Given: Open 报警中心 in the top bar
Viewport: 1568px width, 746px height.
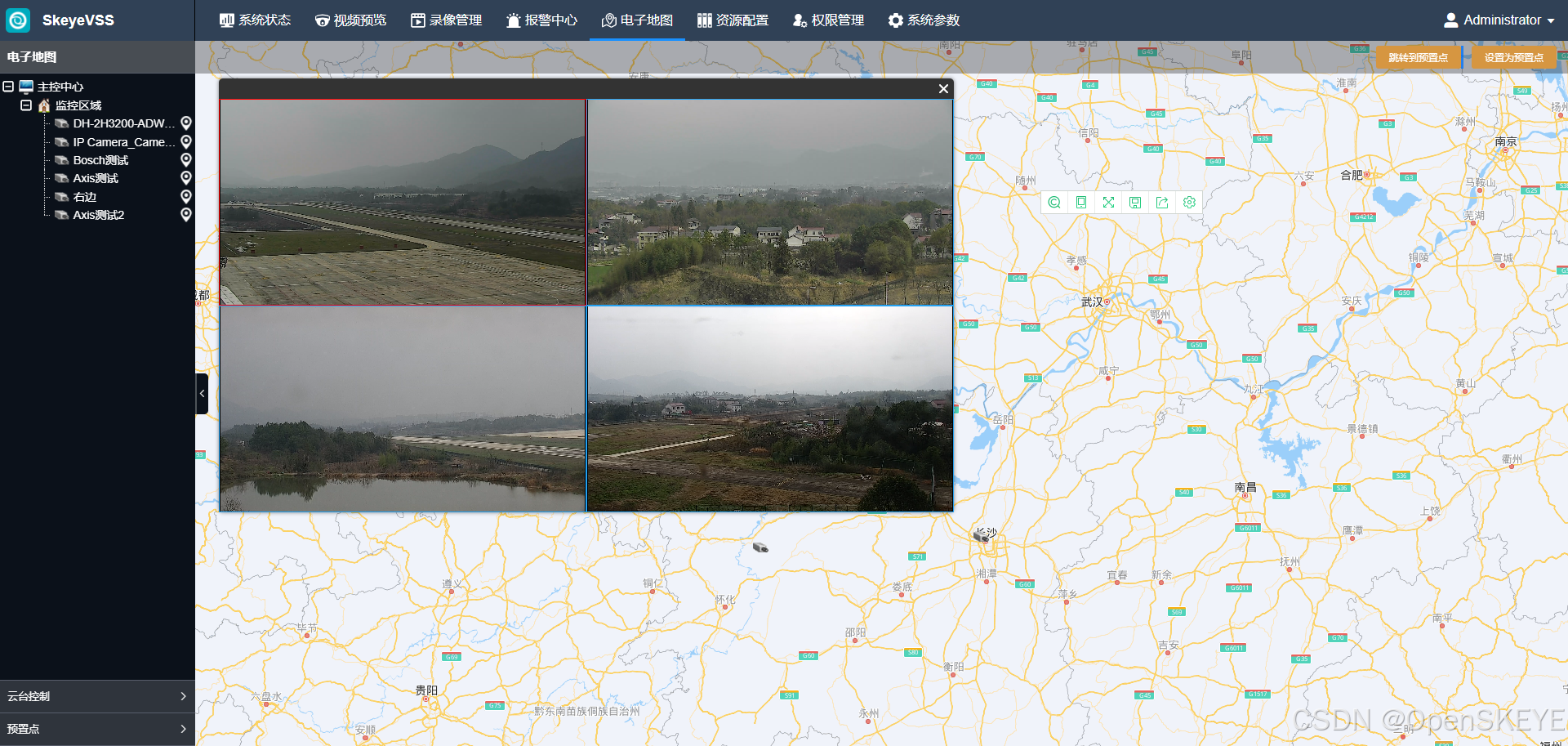Looking at the screenshot, I should 541,20.
